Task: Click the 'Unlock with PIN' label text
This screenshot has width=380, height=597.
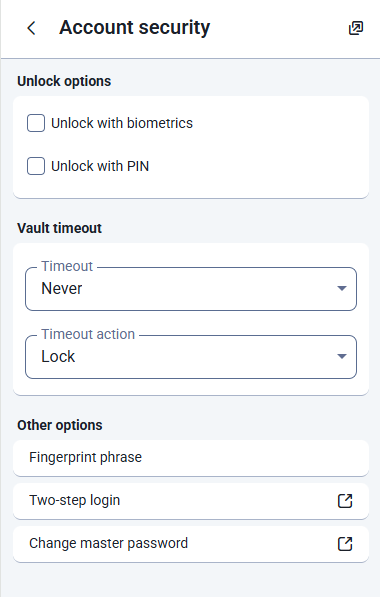Action: pyautogui.click(x=100, y=166)
